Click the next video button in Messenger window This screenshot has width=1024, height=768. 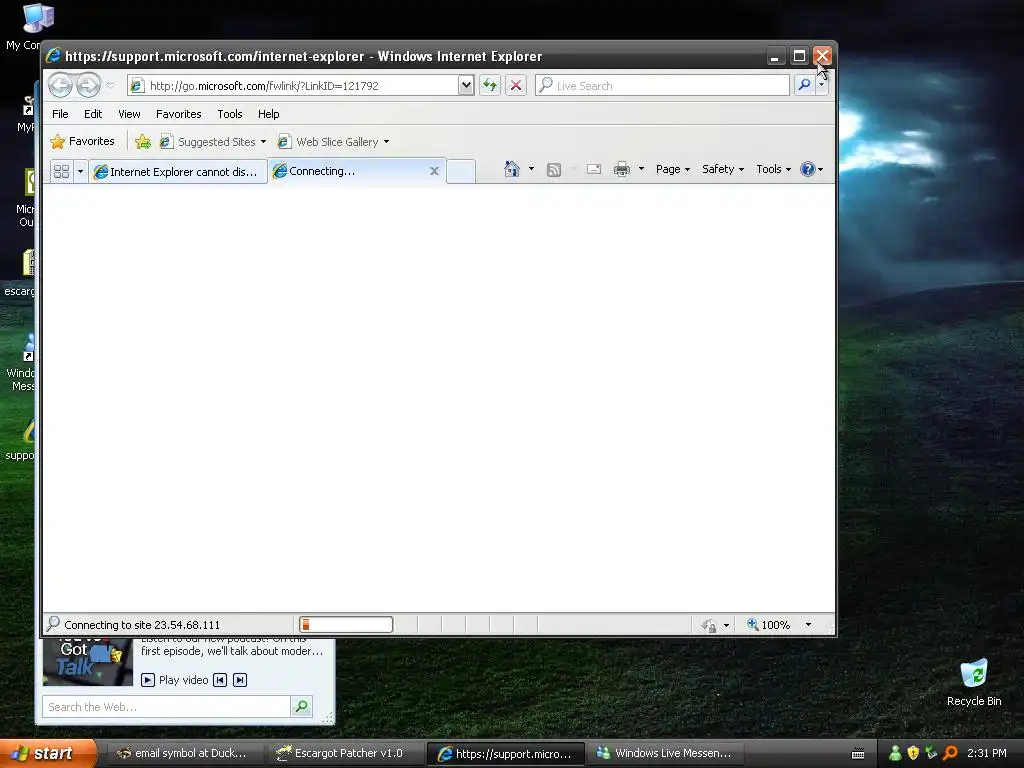click(x=240, y=680)
